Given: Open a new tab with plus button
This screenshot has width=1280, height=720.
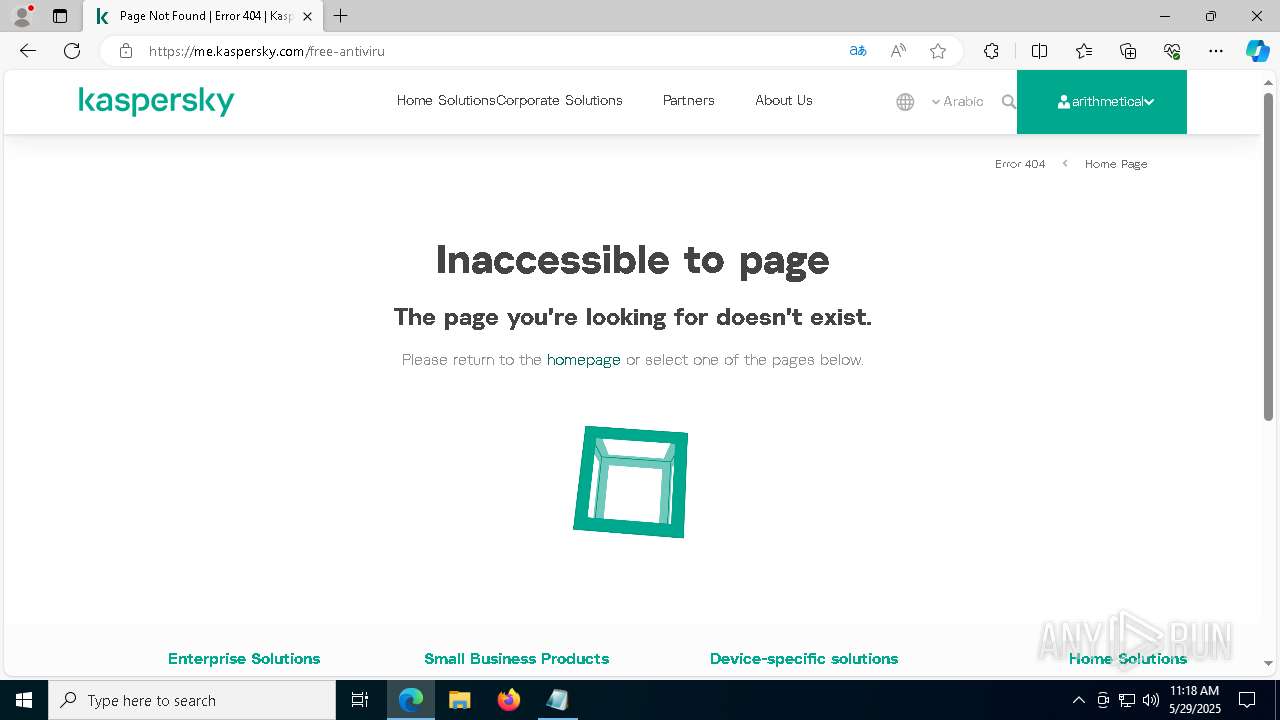Looking at the screenshot, I should 341,16.
